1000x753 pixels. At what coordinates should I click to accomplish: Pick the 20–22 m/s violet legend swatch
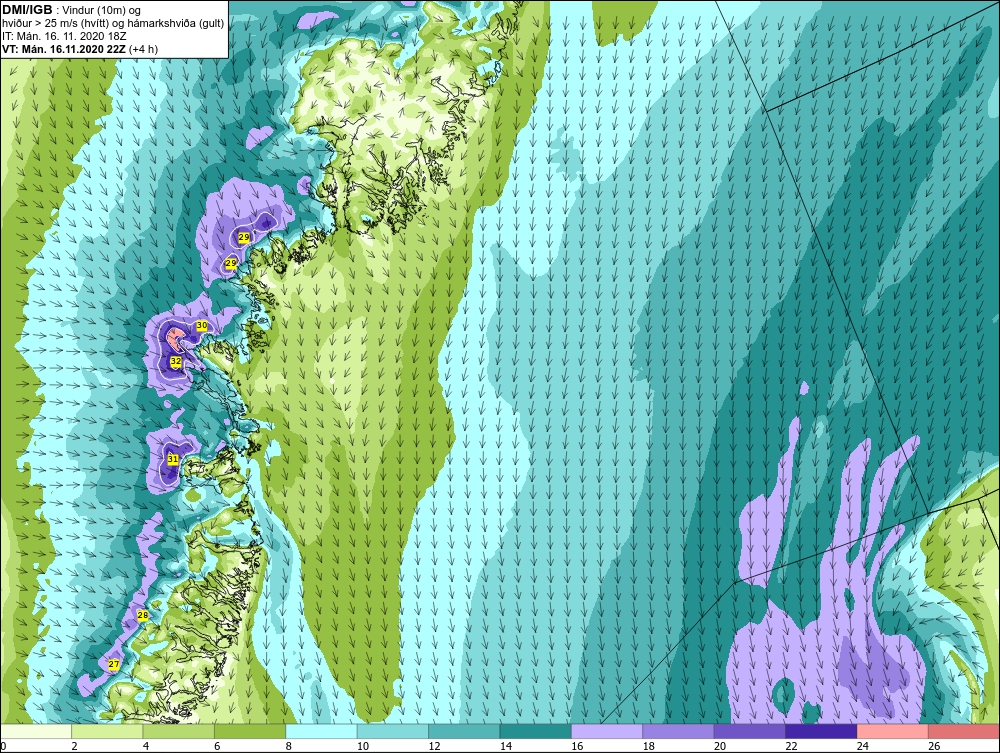click(750, 731)
